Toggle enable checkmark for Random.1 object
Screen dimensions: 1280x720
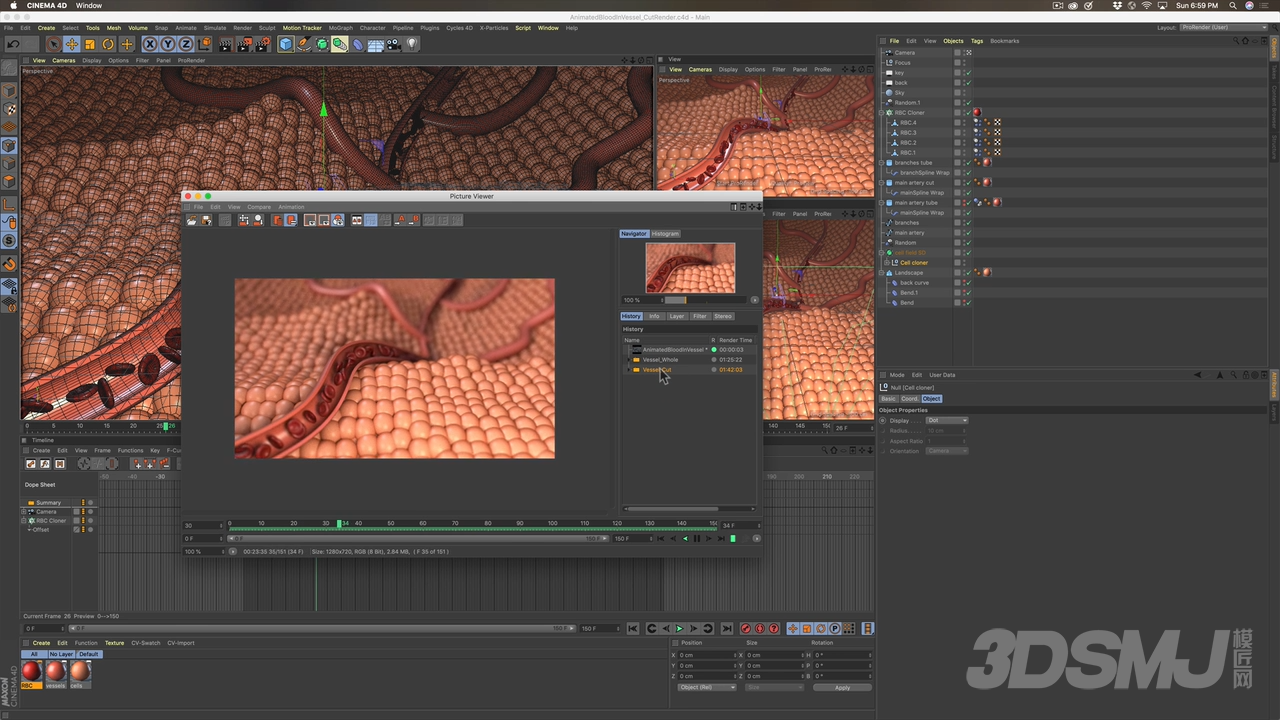(x=969, y=103)
